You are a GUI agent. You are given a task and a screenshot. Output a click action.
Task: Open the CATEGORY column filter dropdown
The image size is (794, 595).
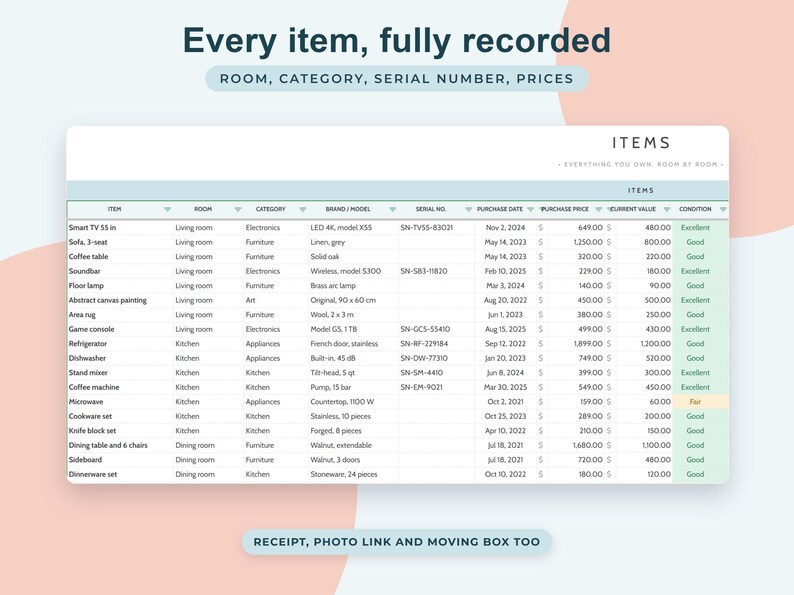coord(303,210)
